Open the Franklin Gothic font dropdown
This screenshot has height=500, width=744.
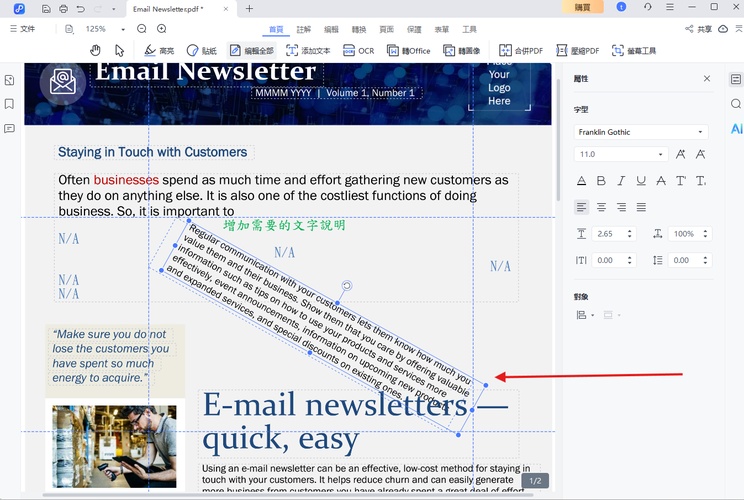click(x=641, y=132)
